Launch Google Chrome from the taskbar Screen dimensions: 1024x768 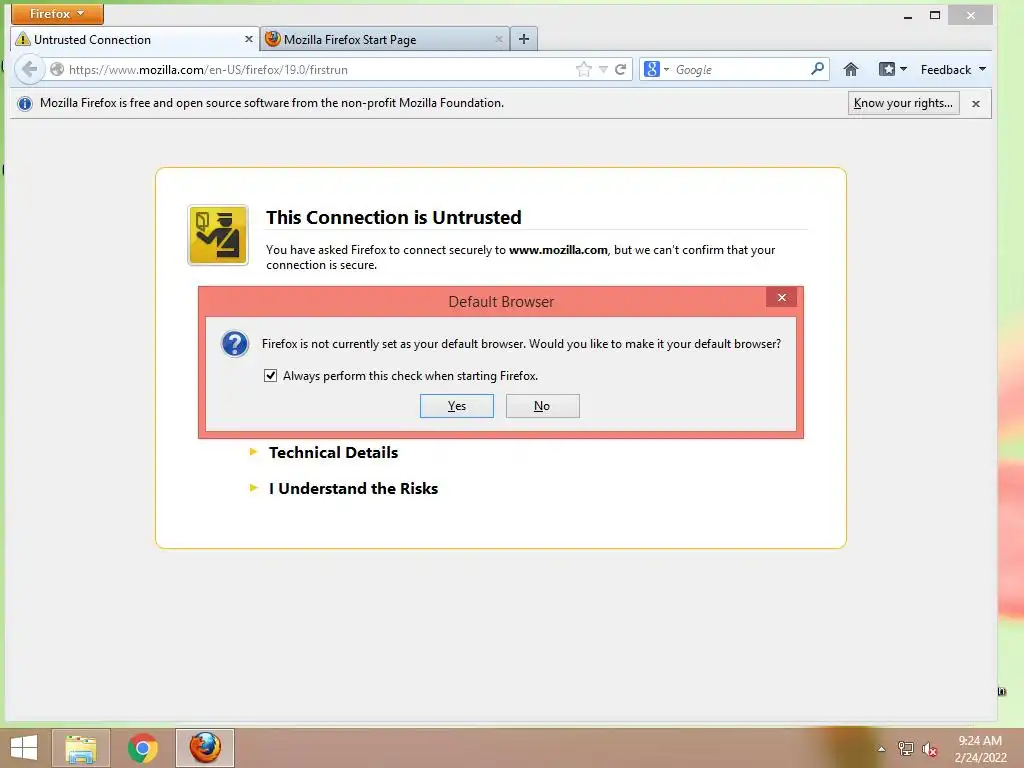[x=142, y=748]
